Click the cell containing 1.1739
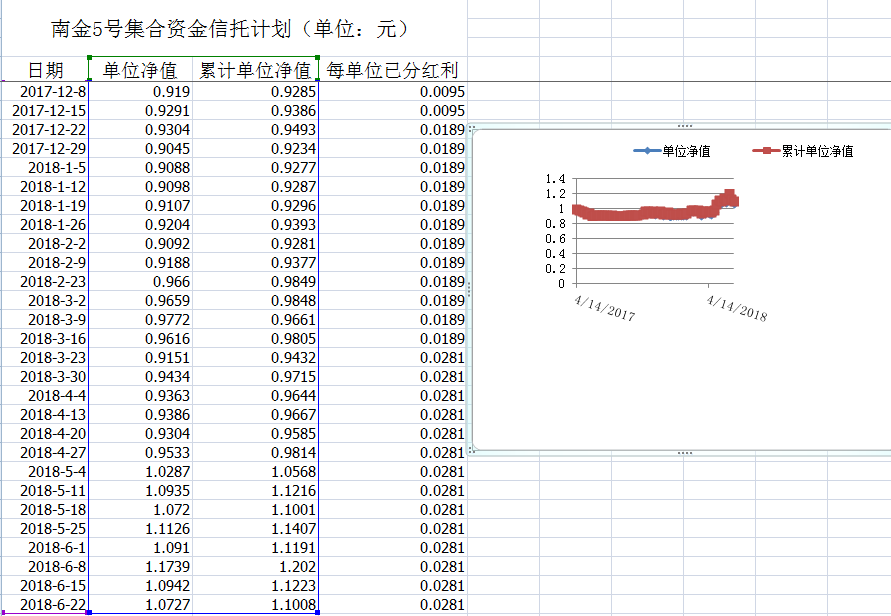The height and width of the screenshot is (616, 891). 140,567
